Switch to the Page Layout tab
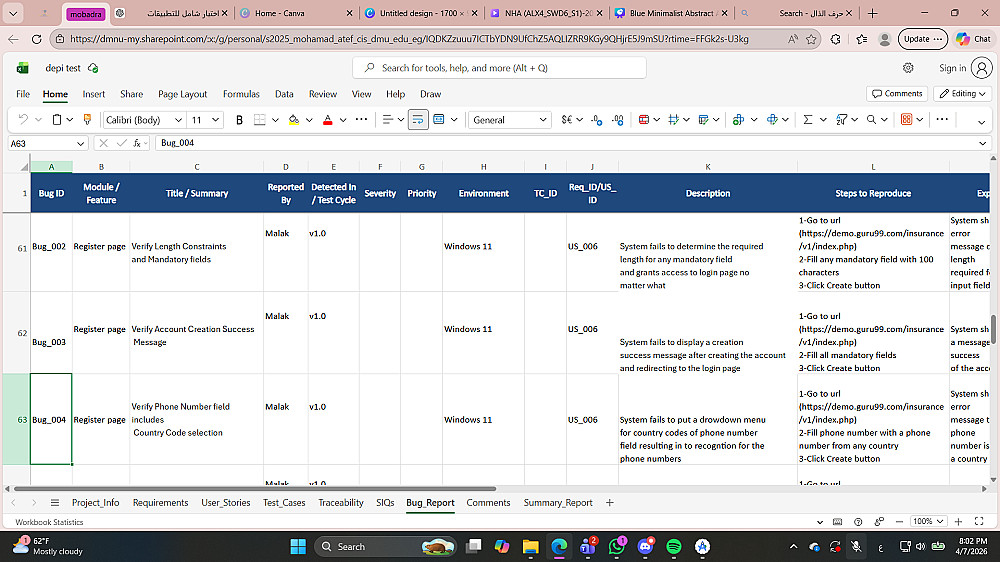 pos(182,94)
